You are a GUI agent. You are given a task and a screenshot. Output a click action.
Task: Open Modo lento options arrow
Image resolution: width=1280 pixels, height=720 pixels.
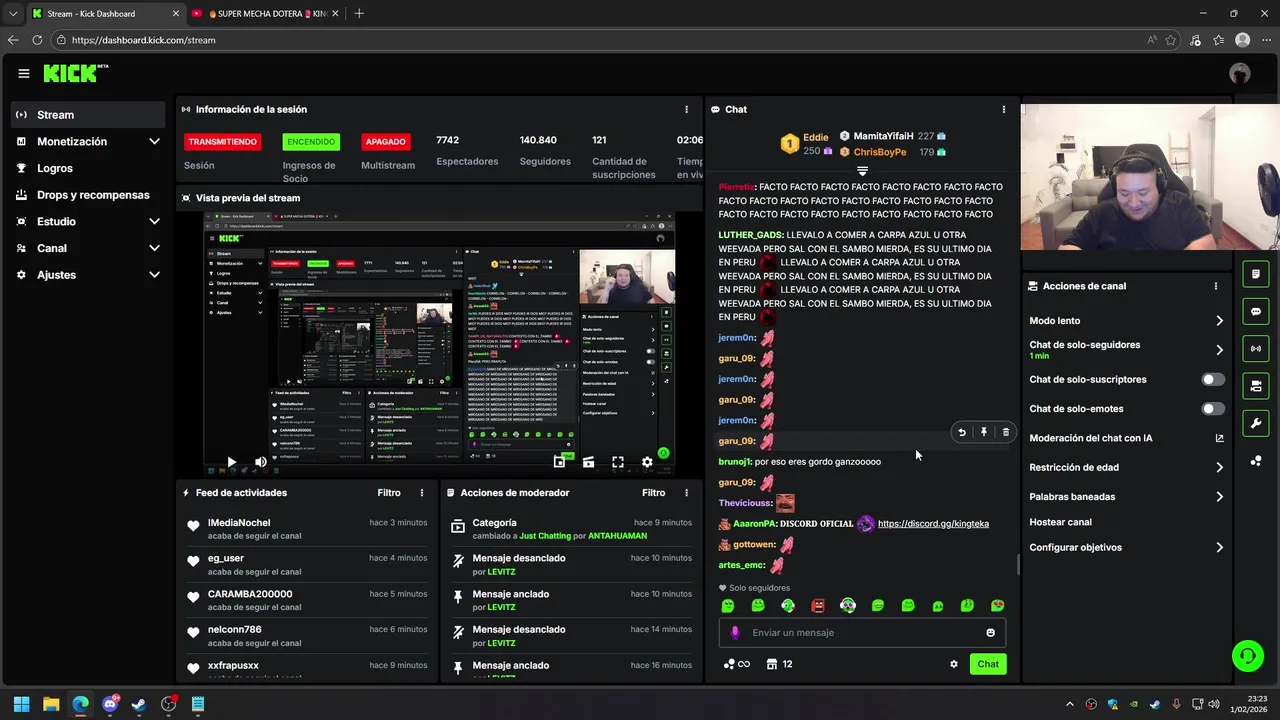[x=1219, y=321]
